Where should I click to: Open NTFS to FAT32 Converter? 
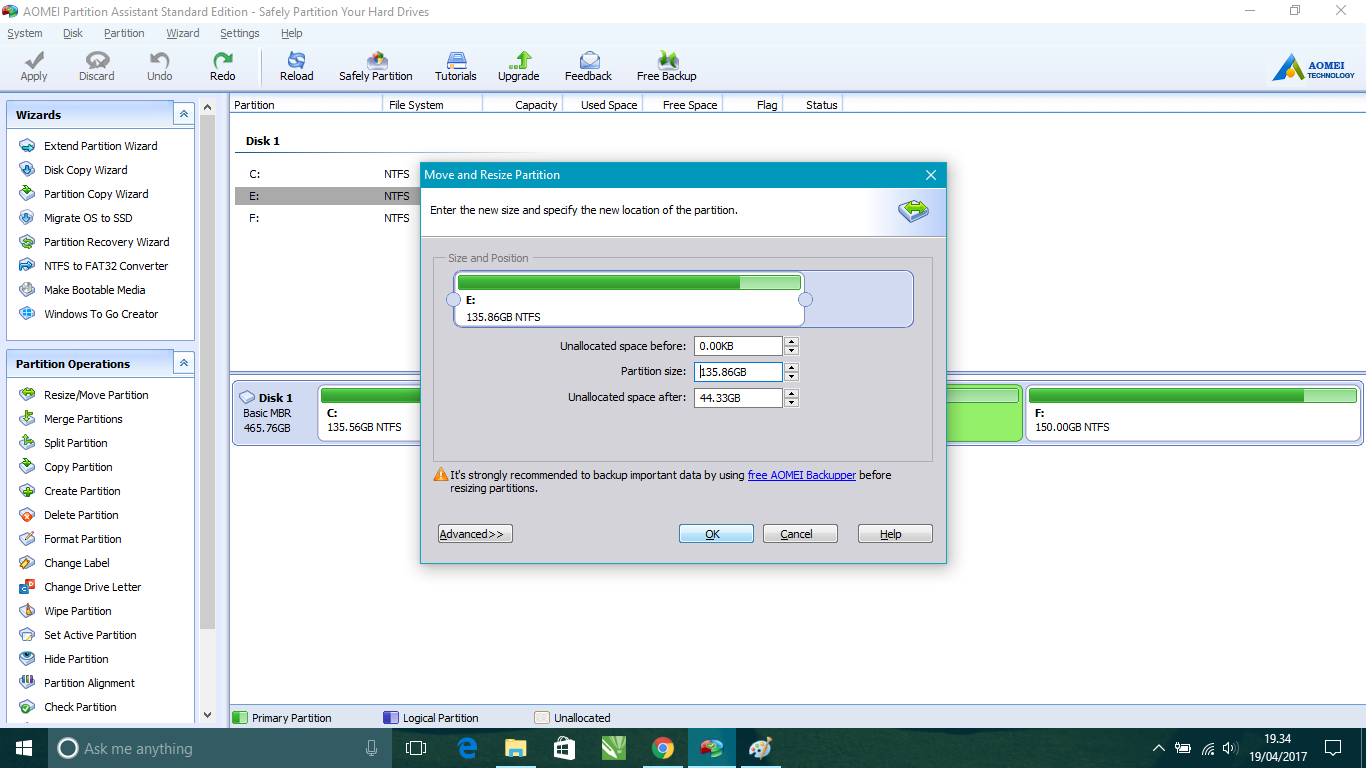[106, 266]
